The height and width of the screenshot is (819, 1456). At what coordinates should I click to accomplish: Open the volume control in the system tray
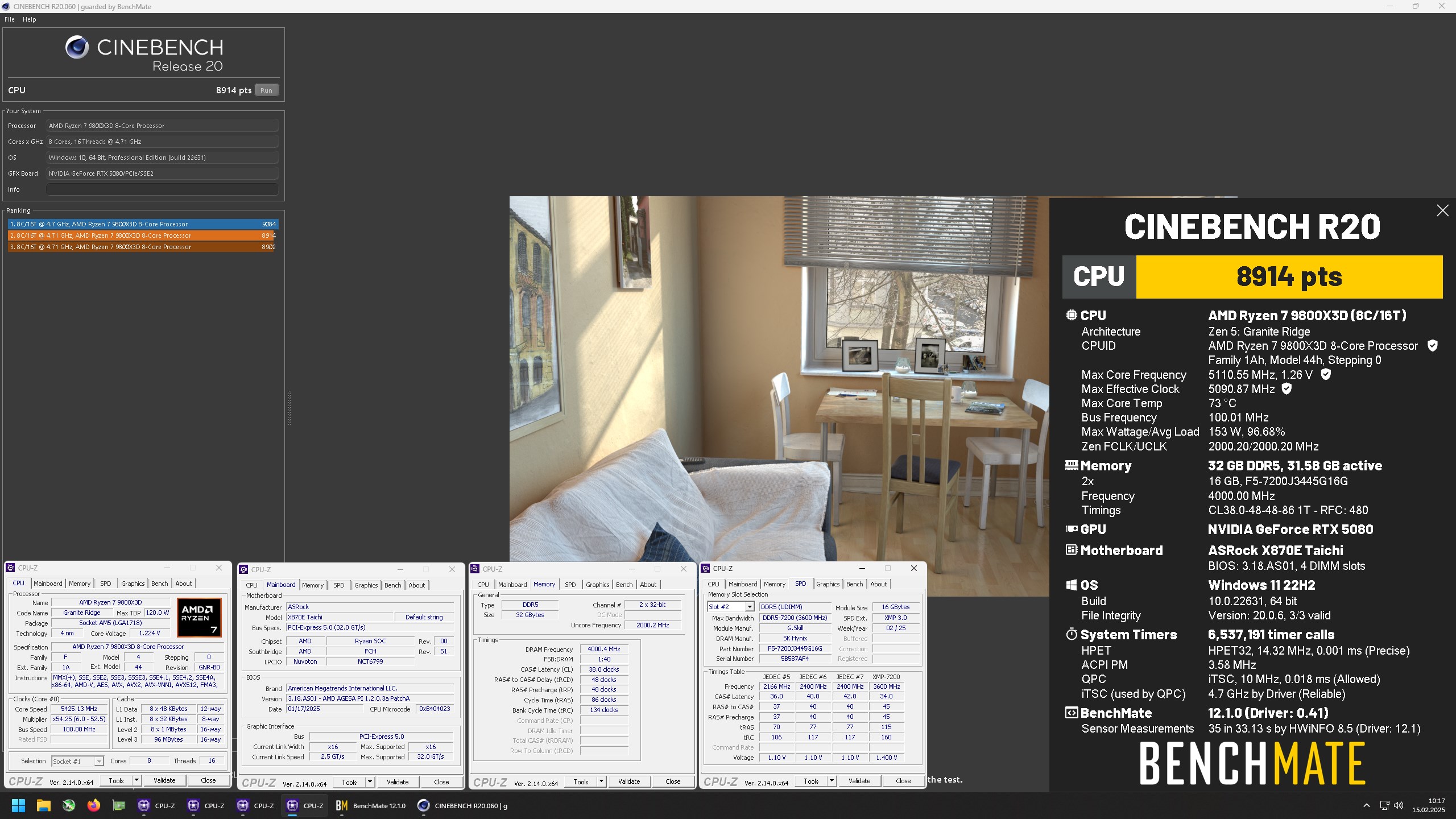[1399, 806]
